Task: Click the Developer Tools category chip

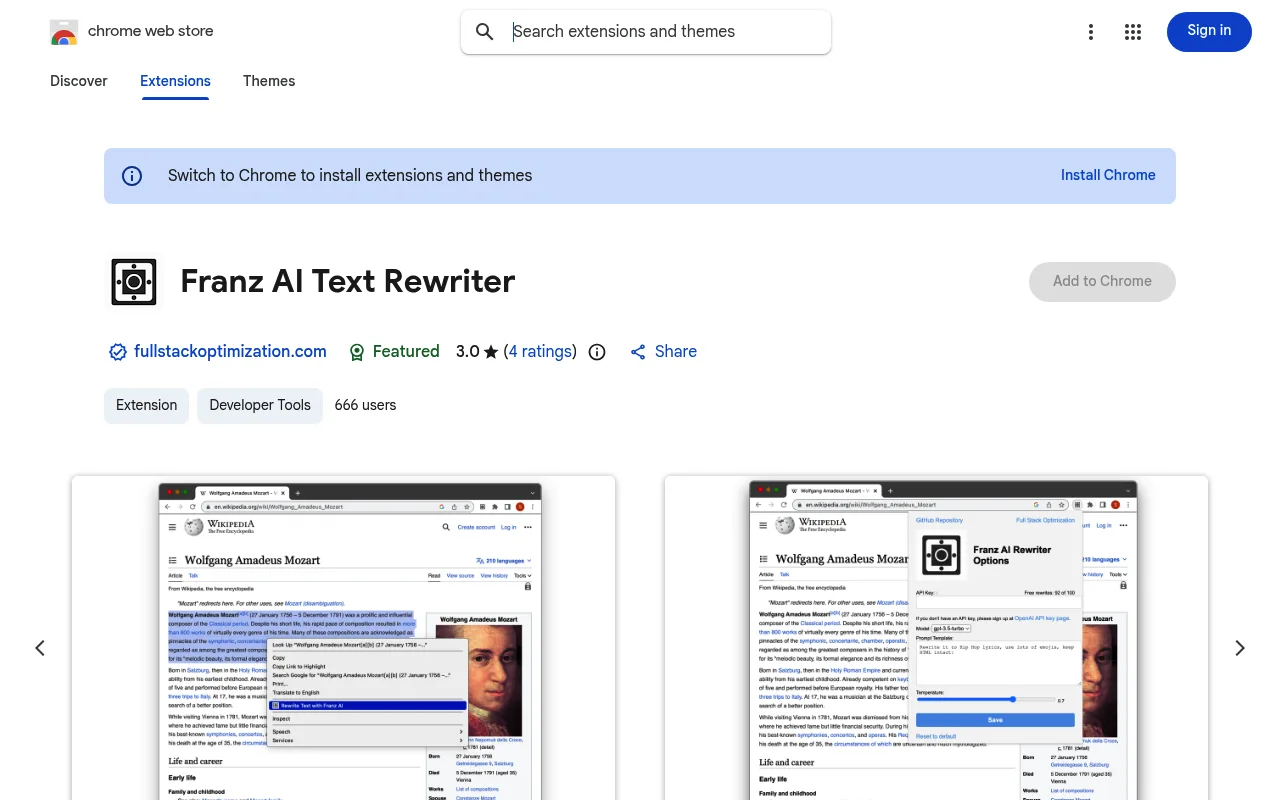Action: (x=260, y=405)
